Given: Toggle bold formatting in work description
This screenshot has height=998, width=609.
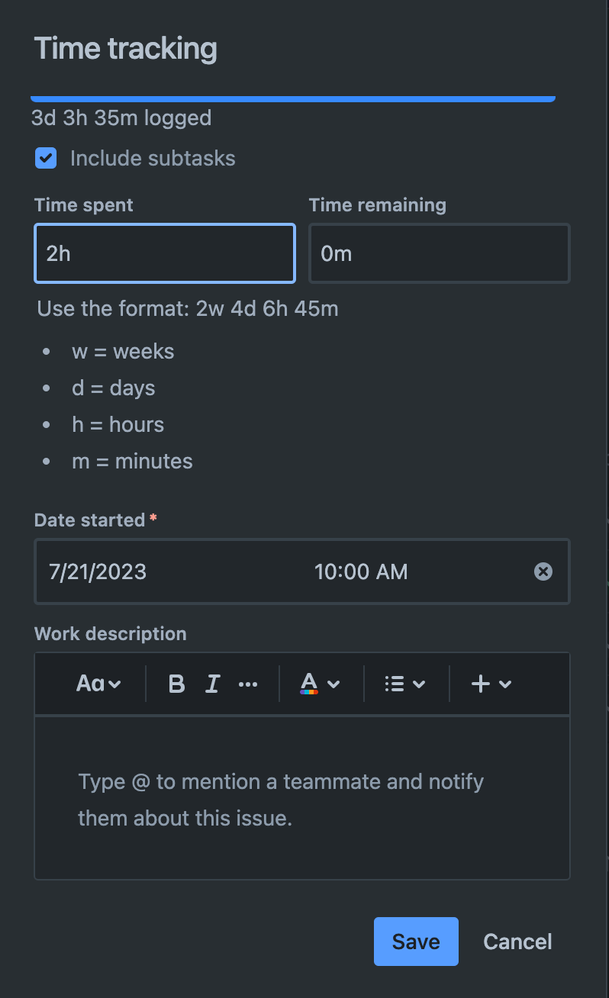Looking at the screenshot, I should [x=176, y=683].
